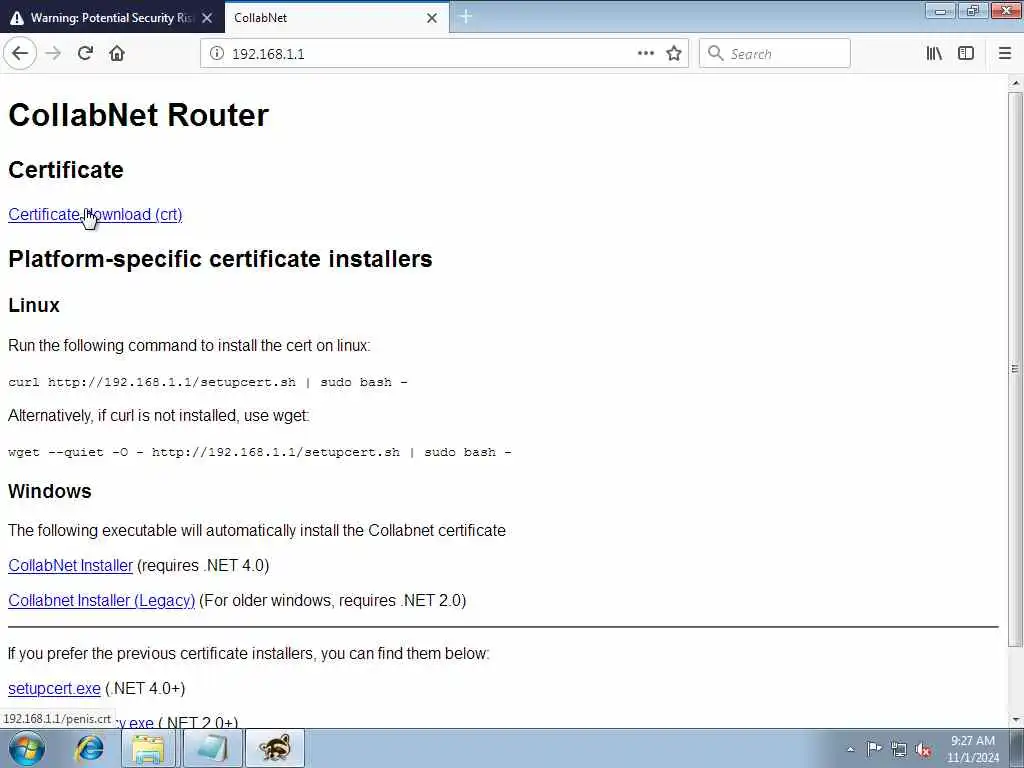Open the Firefox home page
This screenshot has width=1024, height=768.
coord(117,53)
